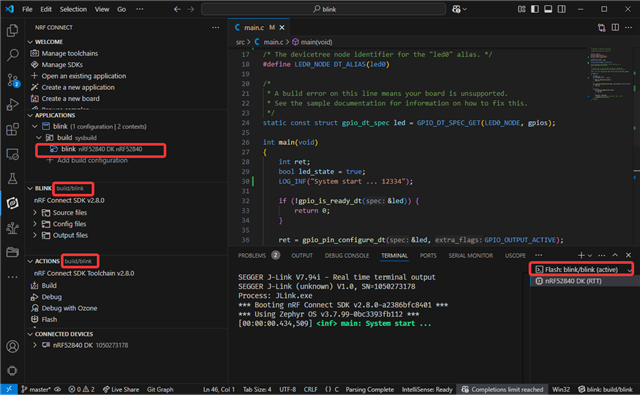
Task: Open the View menu
Action: coord(102,9)
